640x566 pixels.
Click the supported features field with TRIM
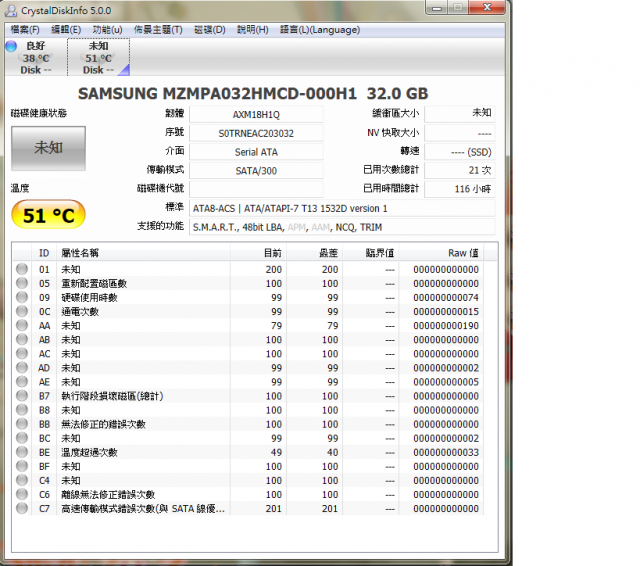pos(342,227)
